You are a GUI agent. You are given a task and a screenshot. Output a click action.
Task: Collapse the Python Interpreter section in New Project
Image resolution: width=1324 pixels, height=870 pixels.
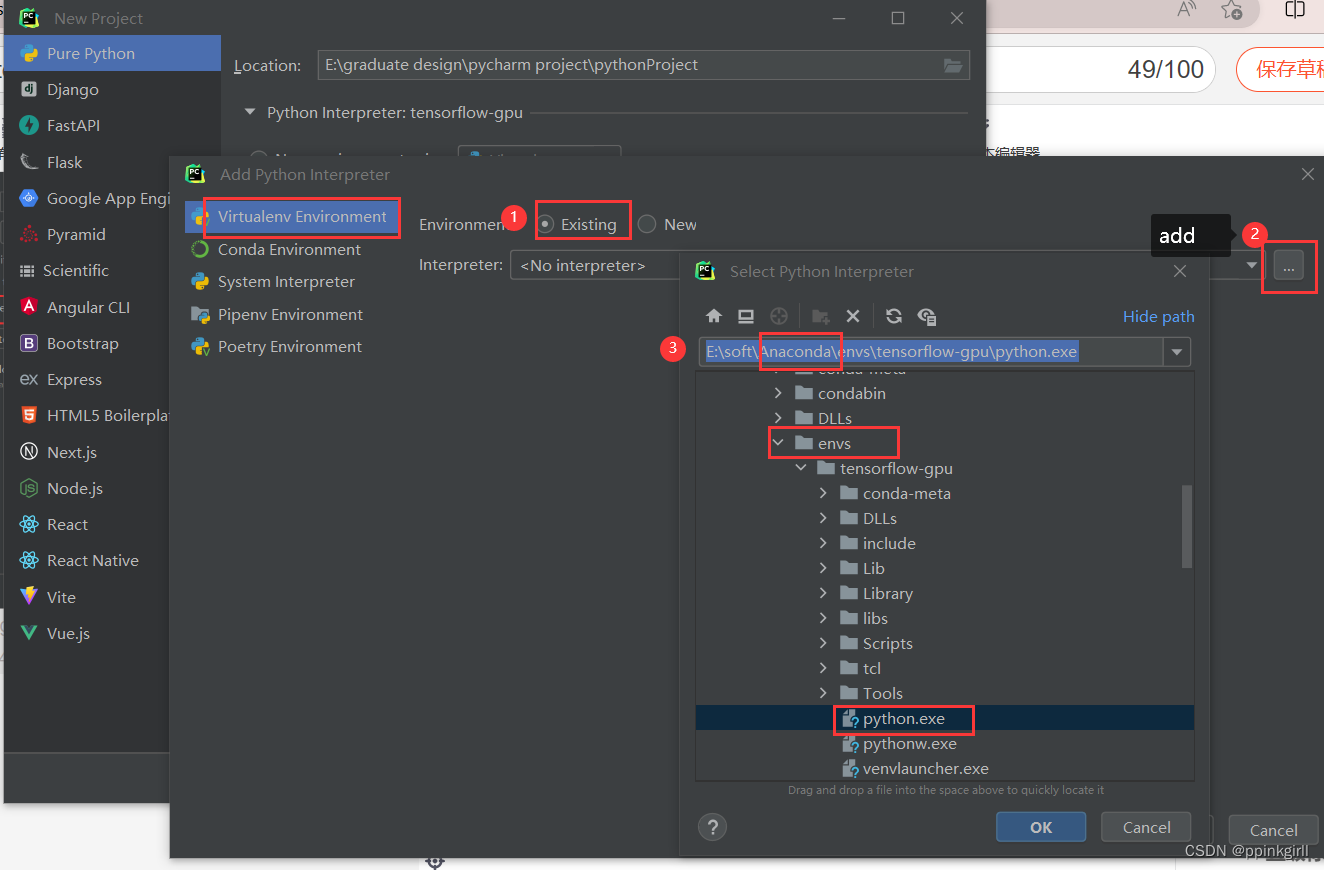coord(250,113)
